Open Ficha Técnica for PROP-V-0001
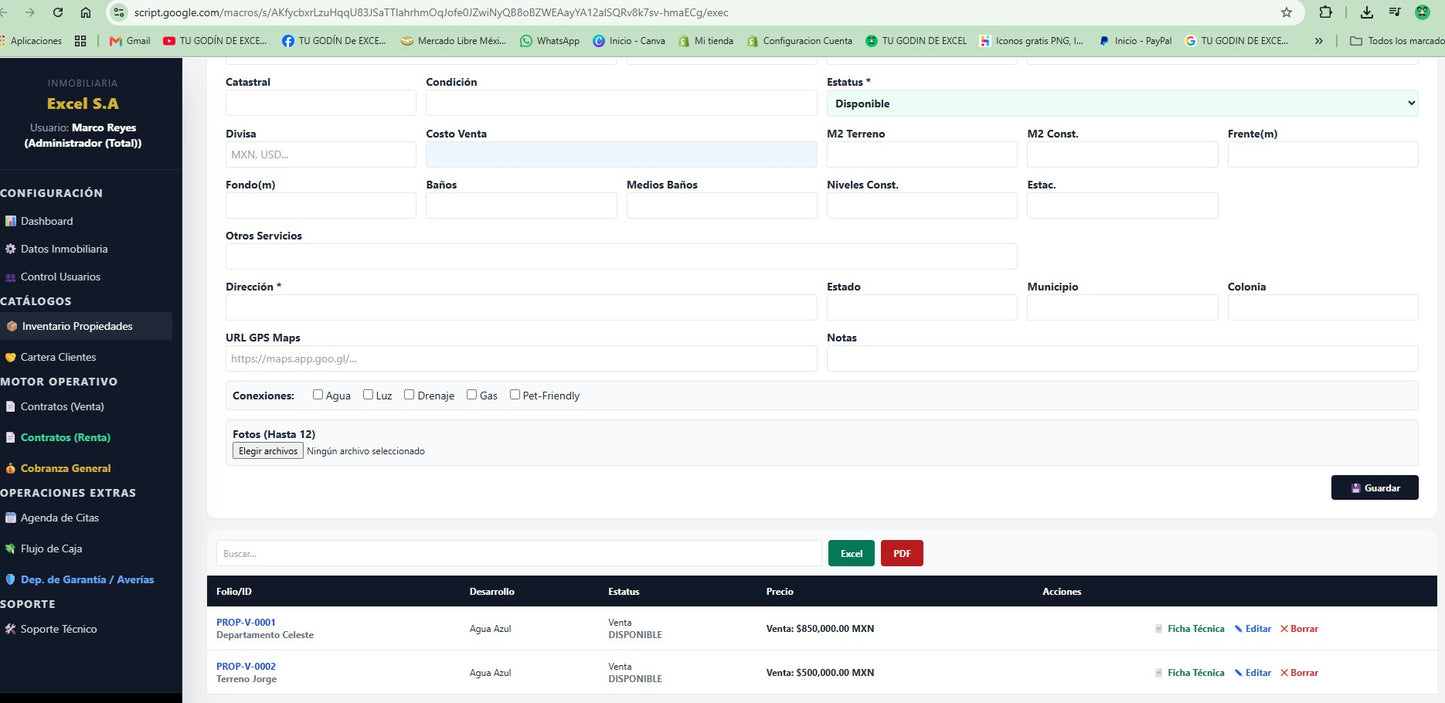This screenshot has width=1445, height=703. 1190,629
